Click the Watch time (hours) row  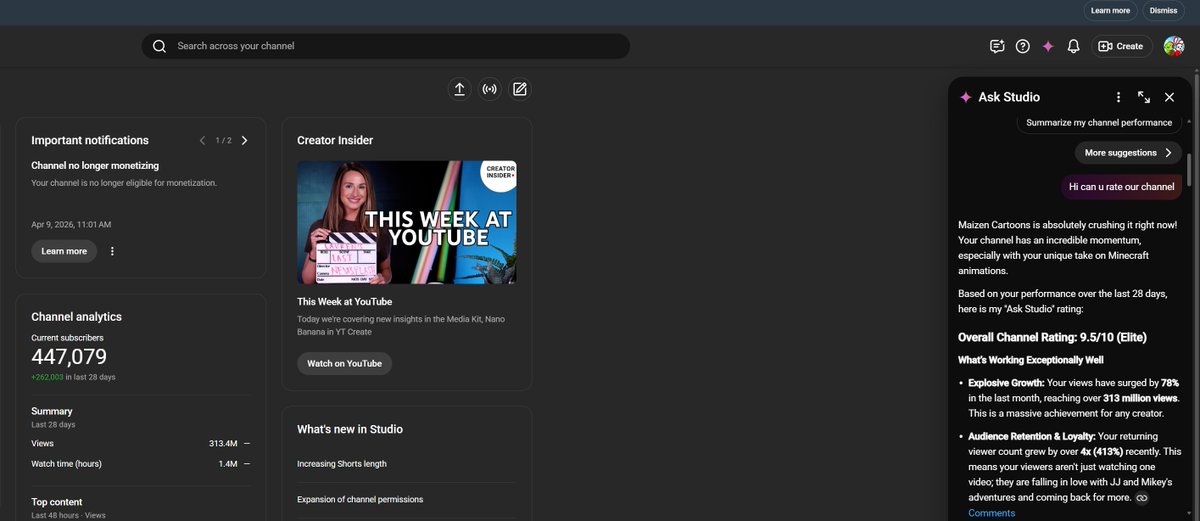point(141,463)
